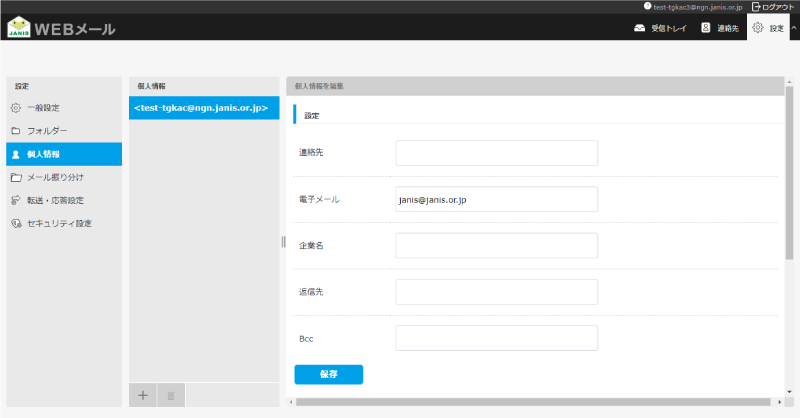Open the フォルダー settings section
This screenshot has width=800, height=418.
pos(48,131)
